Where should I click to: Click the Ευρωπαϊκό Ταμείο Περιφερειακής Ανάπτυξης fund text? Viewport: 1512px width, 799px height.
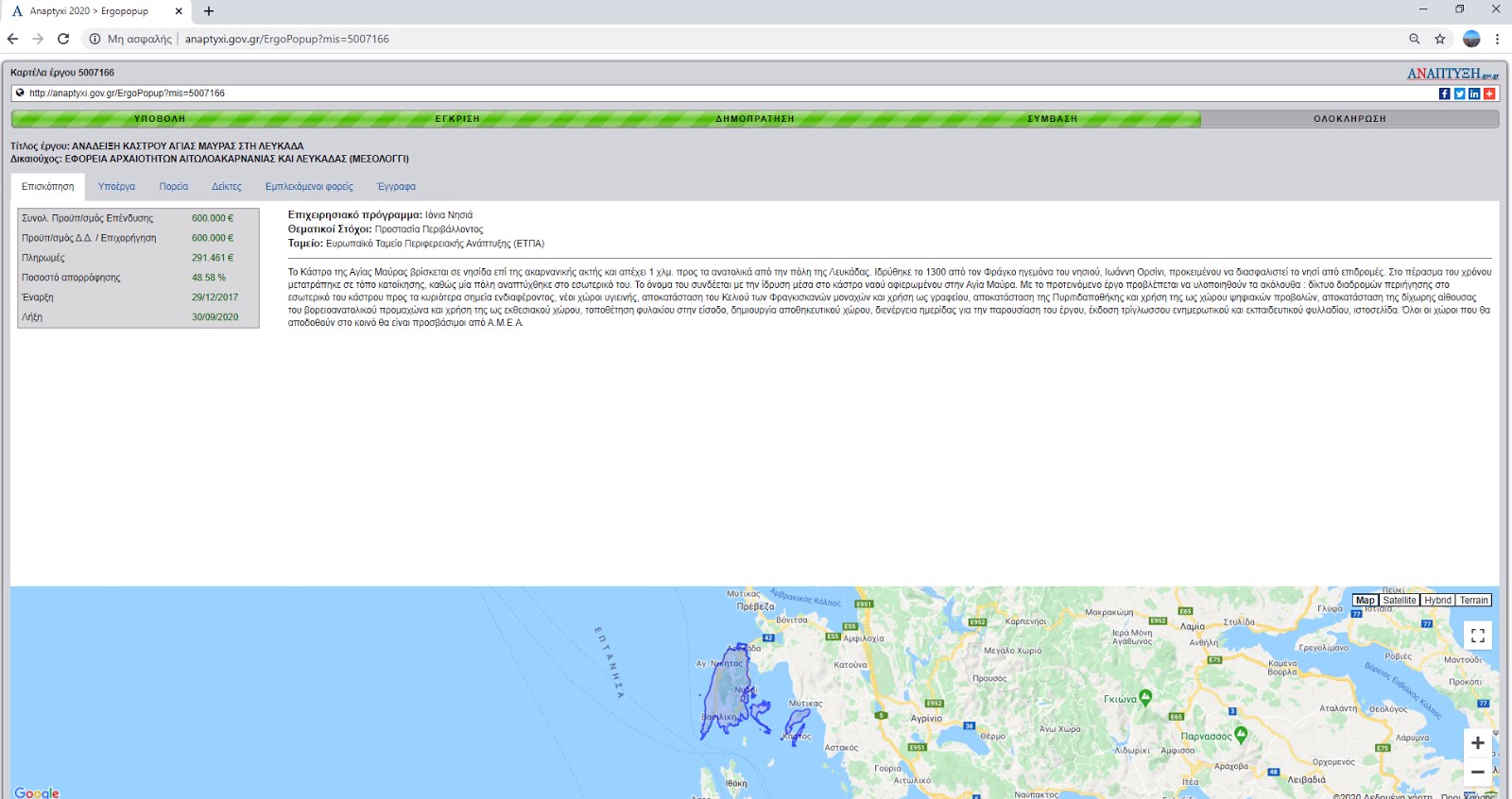tap(435, 244)
